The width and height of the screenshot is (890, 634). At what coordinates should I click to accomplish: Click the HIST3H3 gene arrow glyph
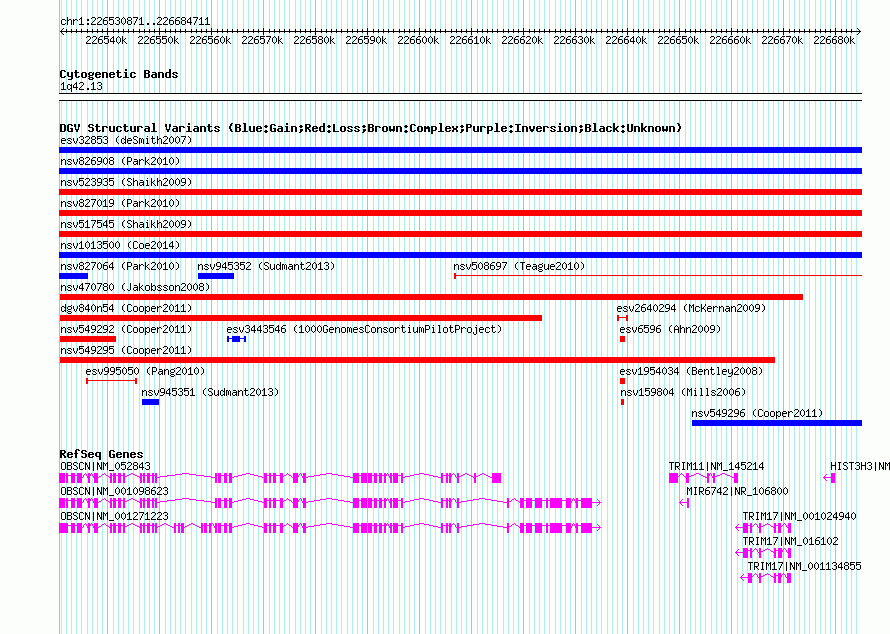pyautogui.click(x=829, y=478)
